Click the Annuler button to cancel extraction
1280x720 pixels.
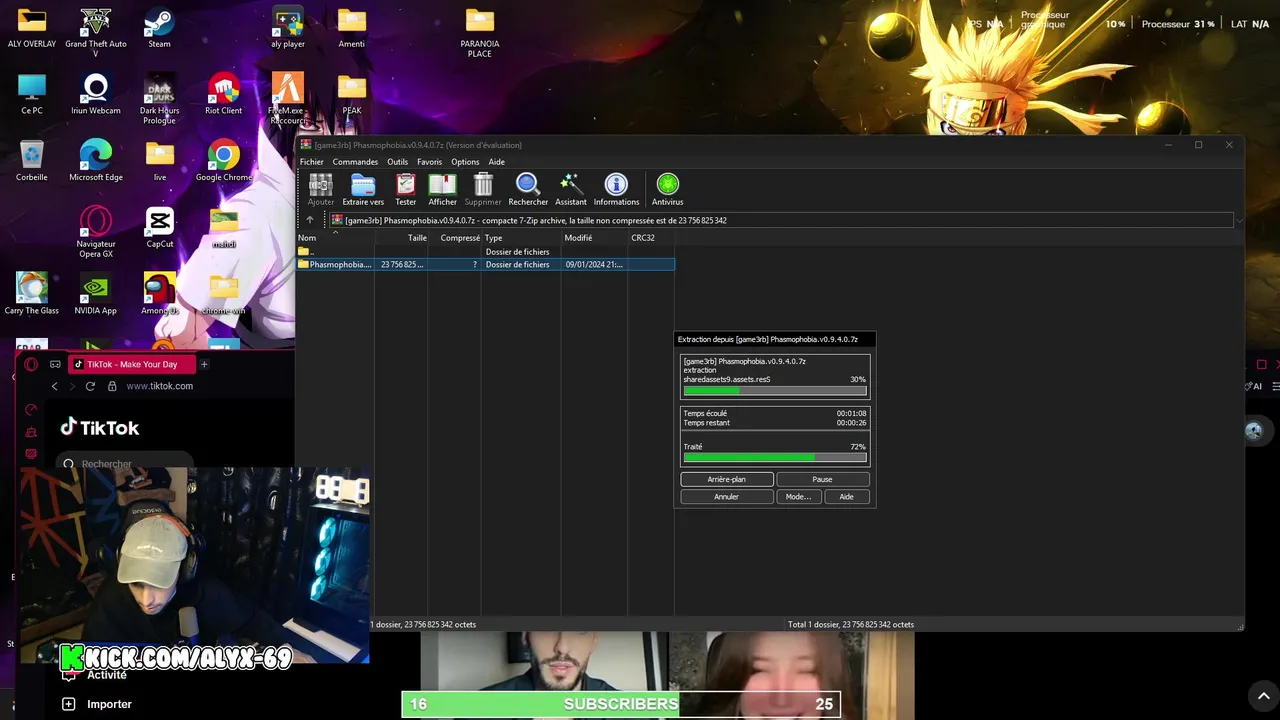[726, 497]
